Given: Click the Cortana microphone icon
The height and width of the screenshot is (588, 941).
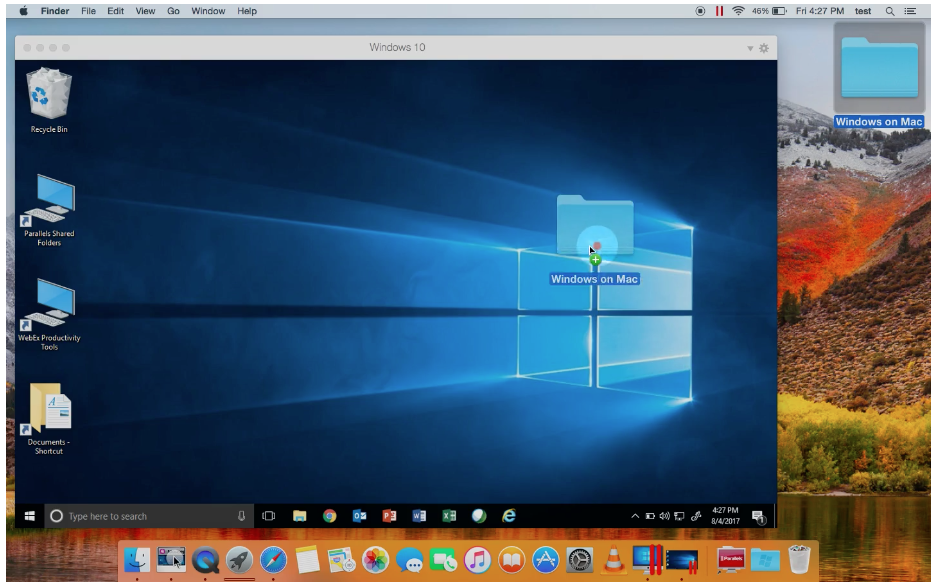Looking at the screenshot, I should pyautogui.click(x=241, y=516).
